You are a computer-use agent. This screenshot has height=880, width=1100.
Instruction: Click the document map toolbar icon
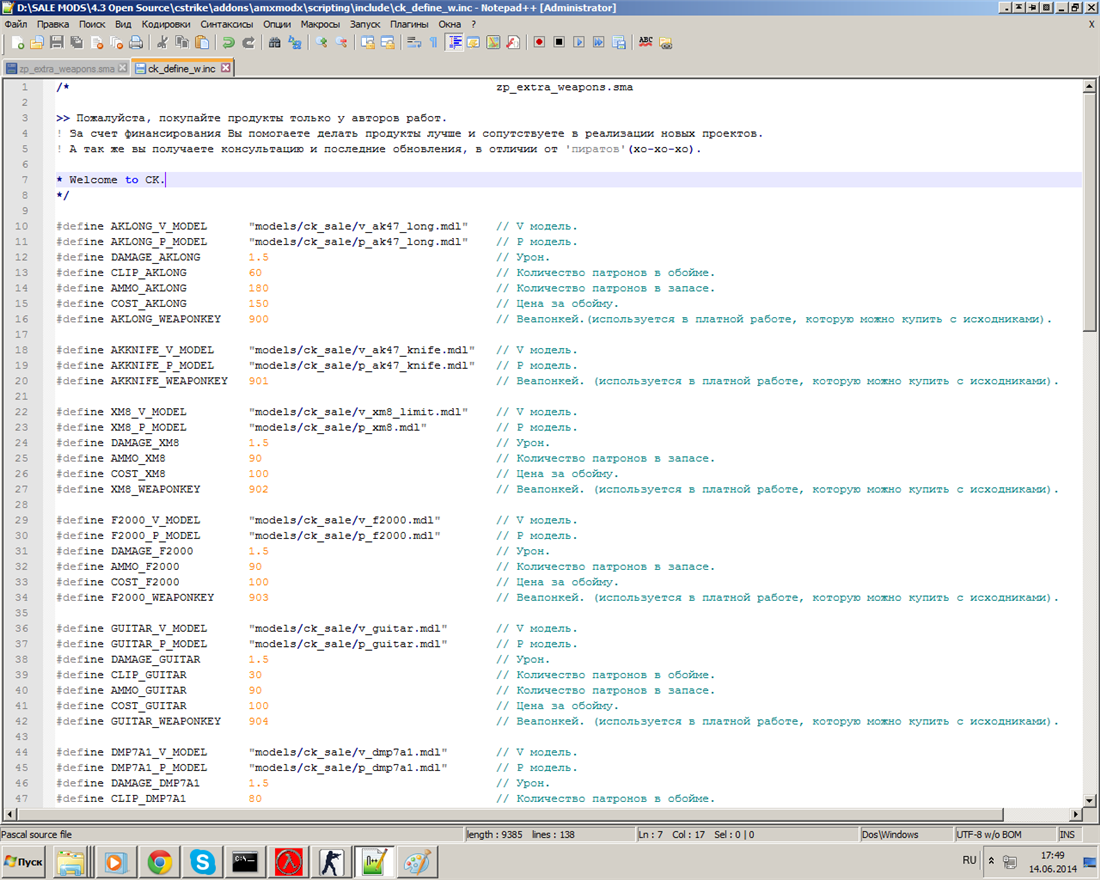point(493,43)
